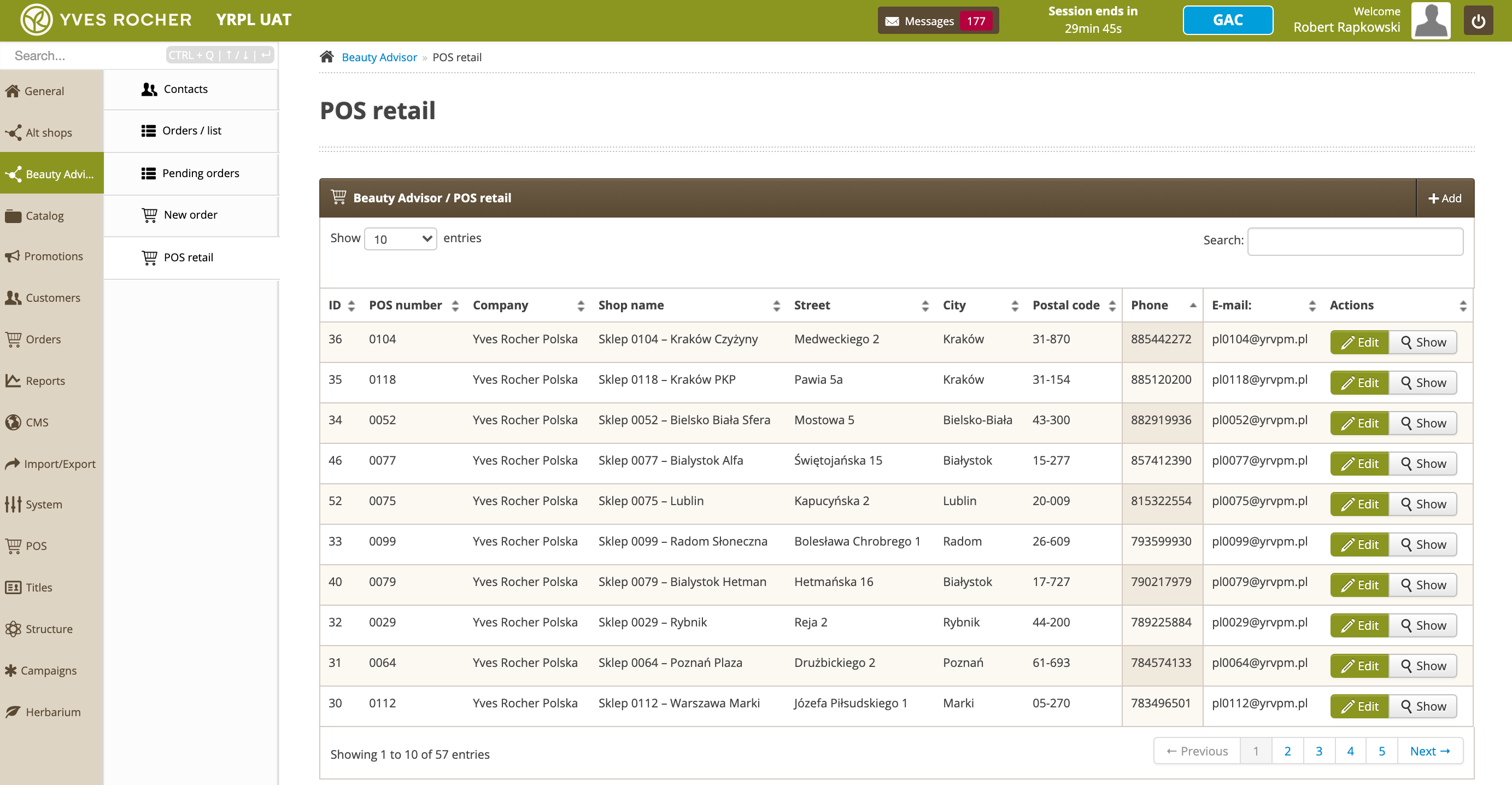Screen dimensions: 1512x785
Task: Go to pagination page 5
Action: [1382, 752]
